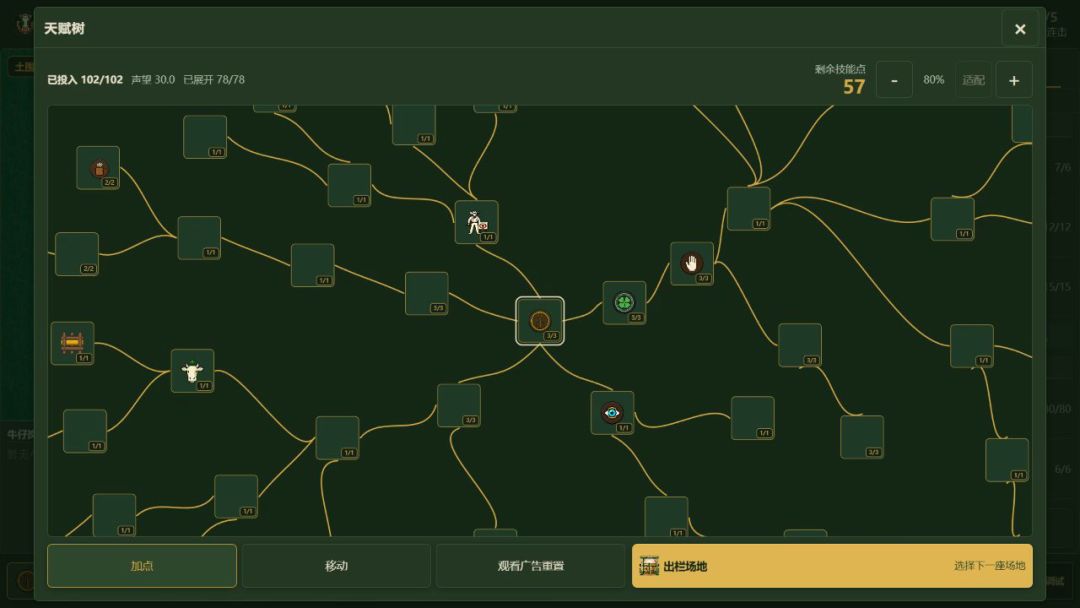
Task: Select the white hand talent node
Action: (692, 263)
